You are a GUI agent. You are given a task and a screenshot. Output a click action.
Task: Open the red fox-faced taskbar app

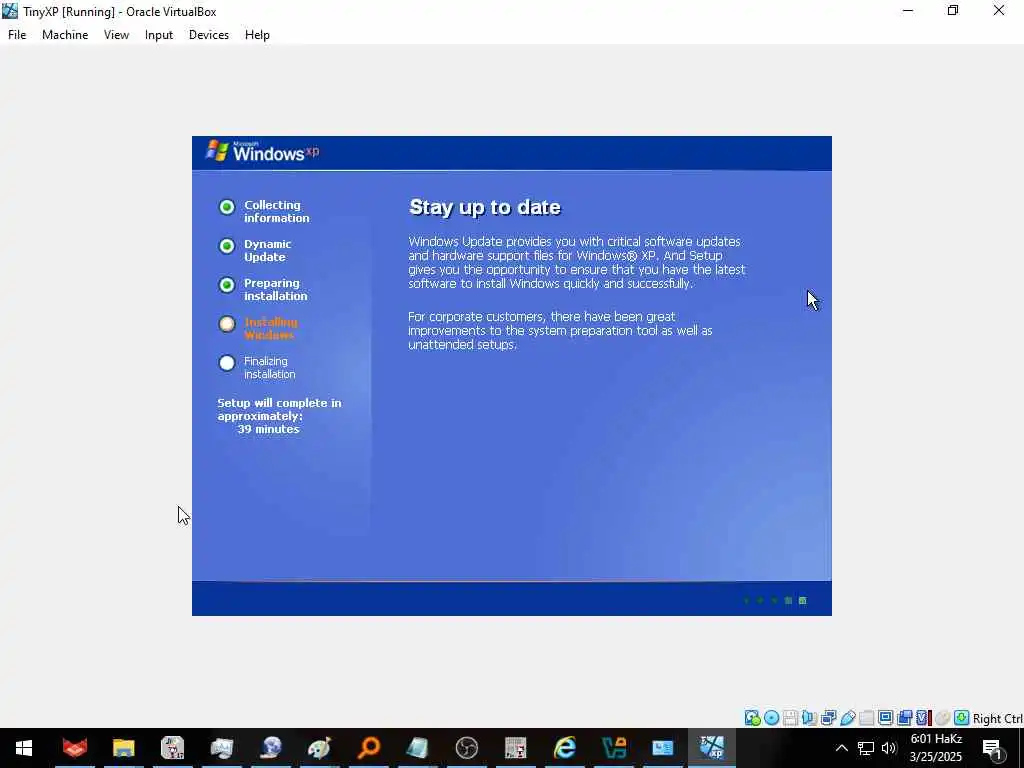[x=74, y=748]
